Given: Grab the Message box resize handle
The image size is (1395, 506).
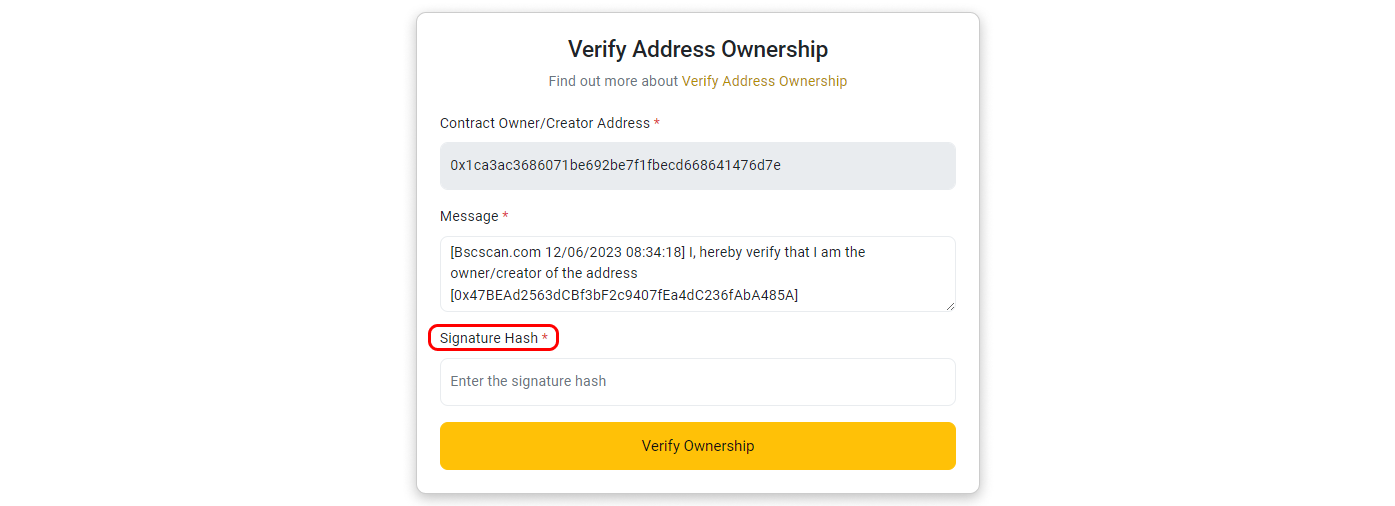Looking at the screenshot, I should tap(949, 305).
